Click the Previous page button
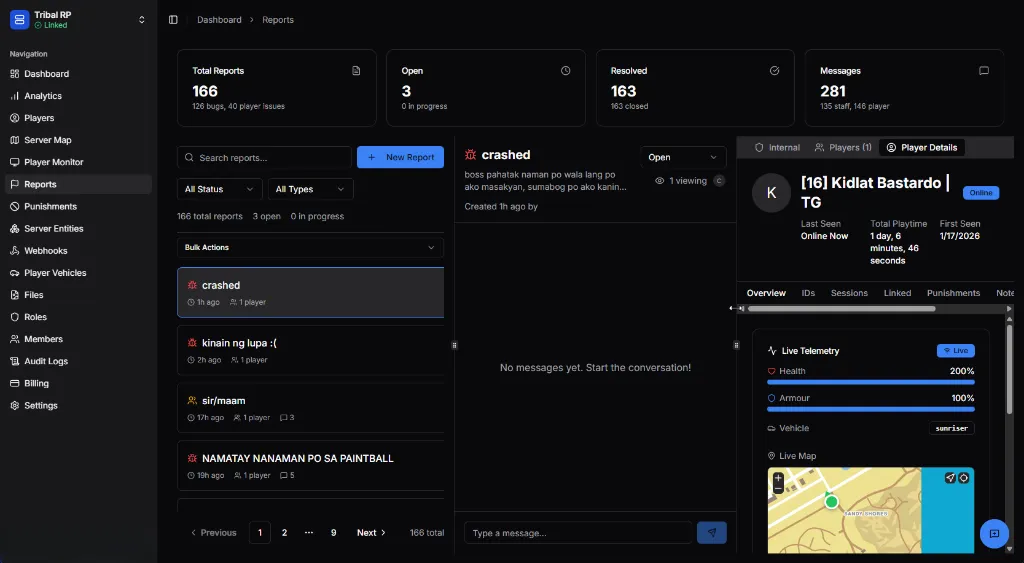This screenshot has height=563, width=1024. [x=214, y=533]
